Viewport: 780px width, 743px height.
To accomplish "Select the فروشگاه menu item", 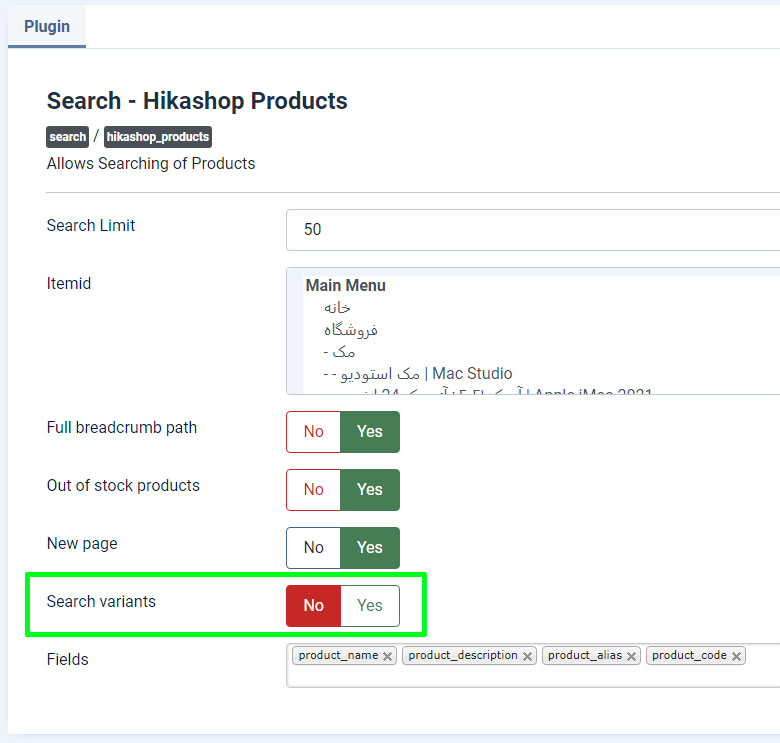I will click(x=350, y=330).
